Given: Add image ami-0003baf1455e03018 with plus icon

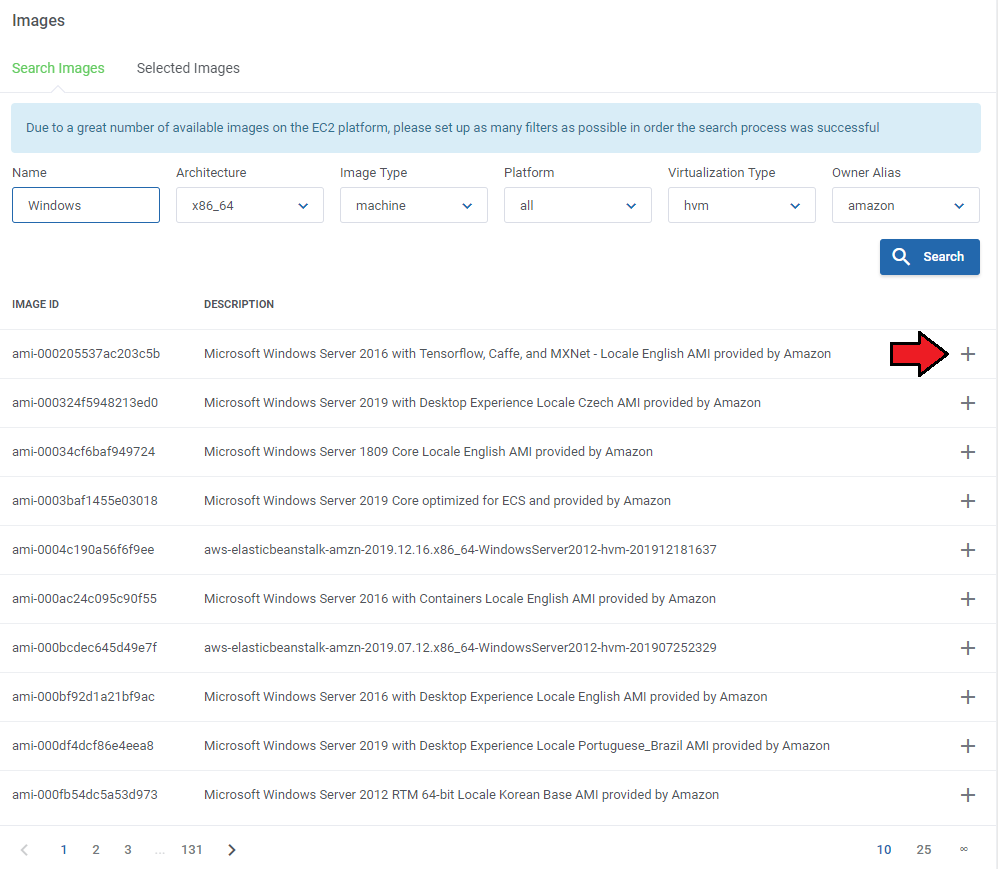Looking at the screenshot, I should coord(967,501).
